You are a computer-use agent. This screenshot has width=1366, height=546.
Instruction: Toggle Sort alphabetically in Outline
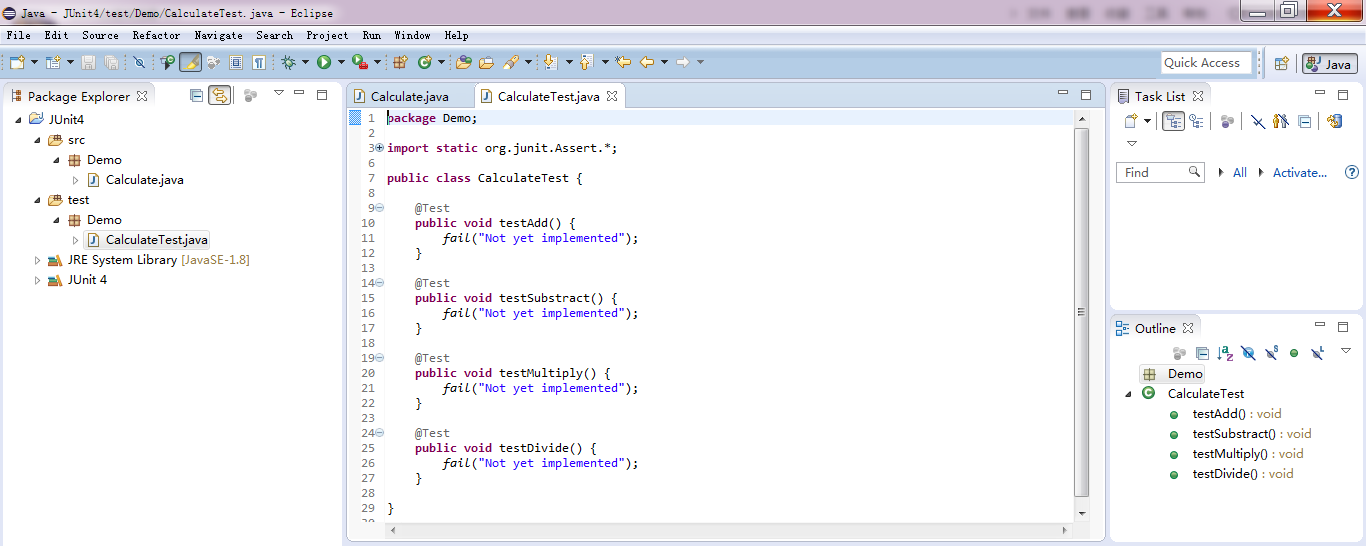[x=1225, y=353]
